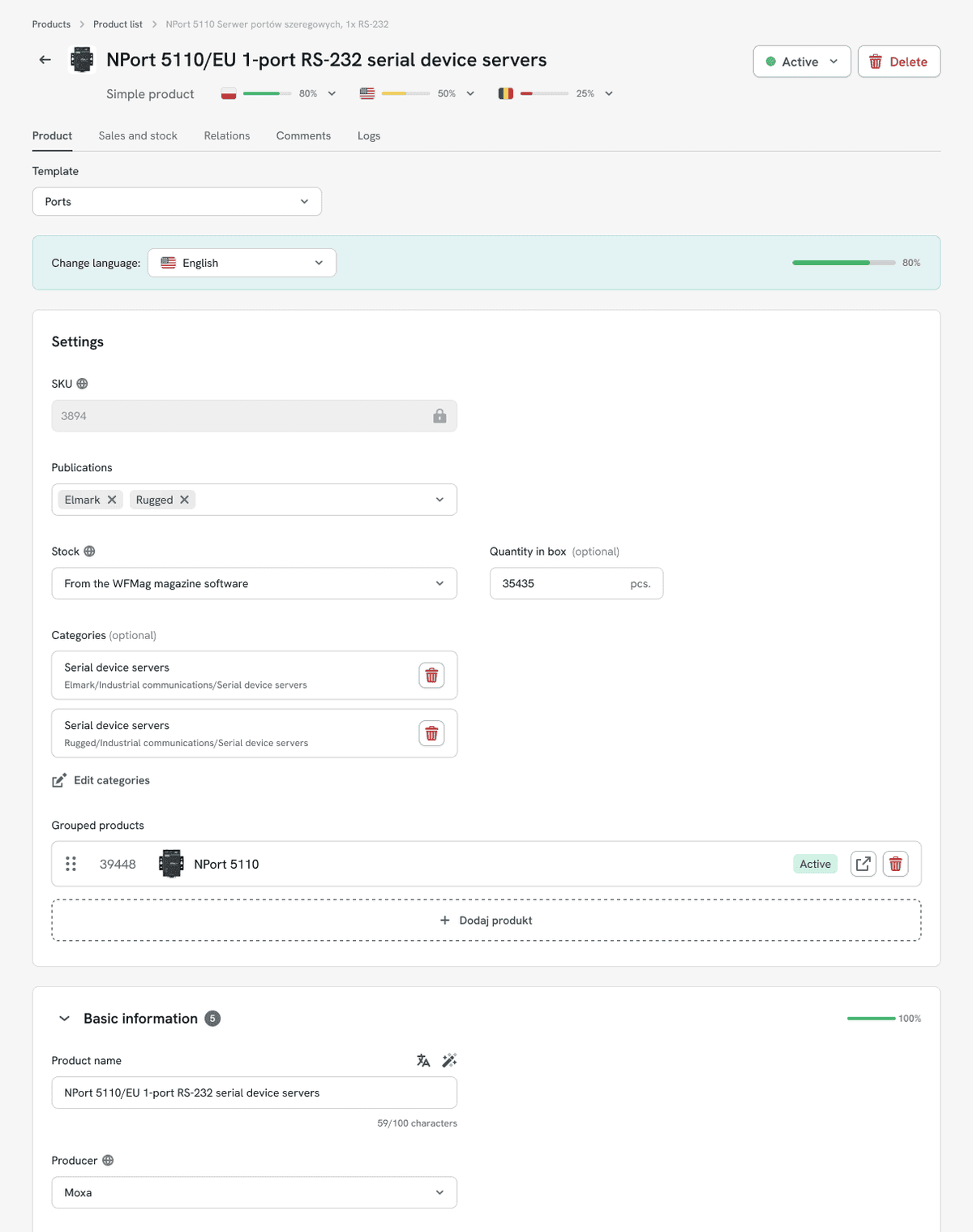Click the Simple product label
973x1232 pixels.
pos(150,94)
